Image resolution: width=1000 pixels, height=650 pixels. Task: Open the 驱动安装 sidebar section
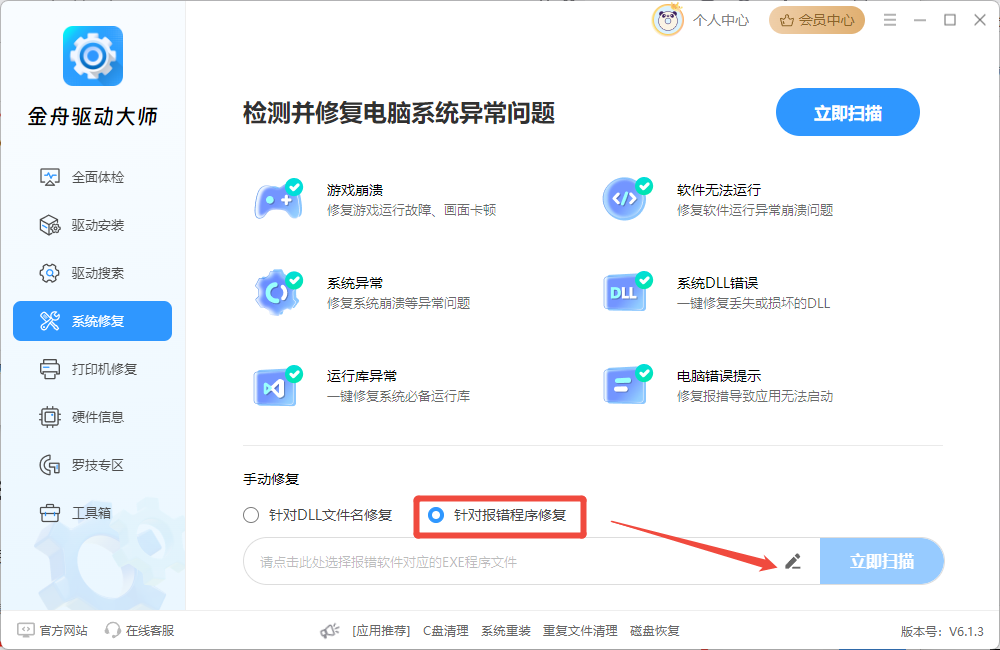(x=92, y=225)
